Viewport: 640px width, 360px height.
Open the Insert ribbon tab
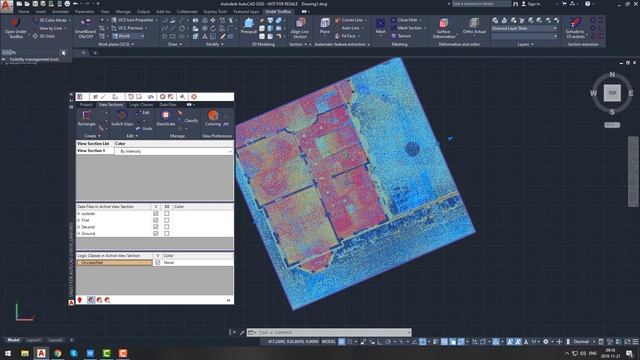[41, 12]
